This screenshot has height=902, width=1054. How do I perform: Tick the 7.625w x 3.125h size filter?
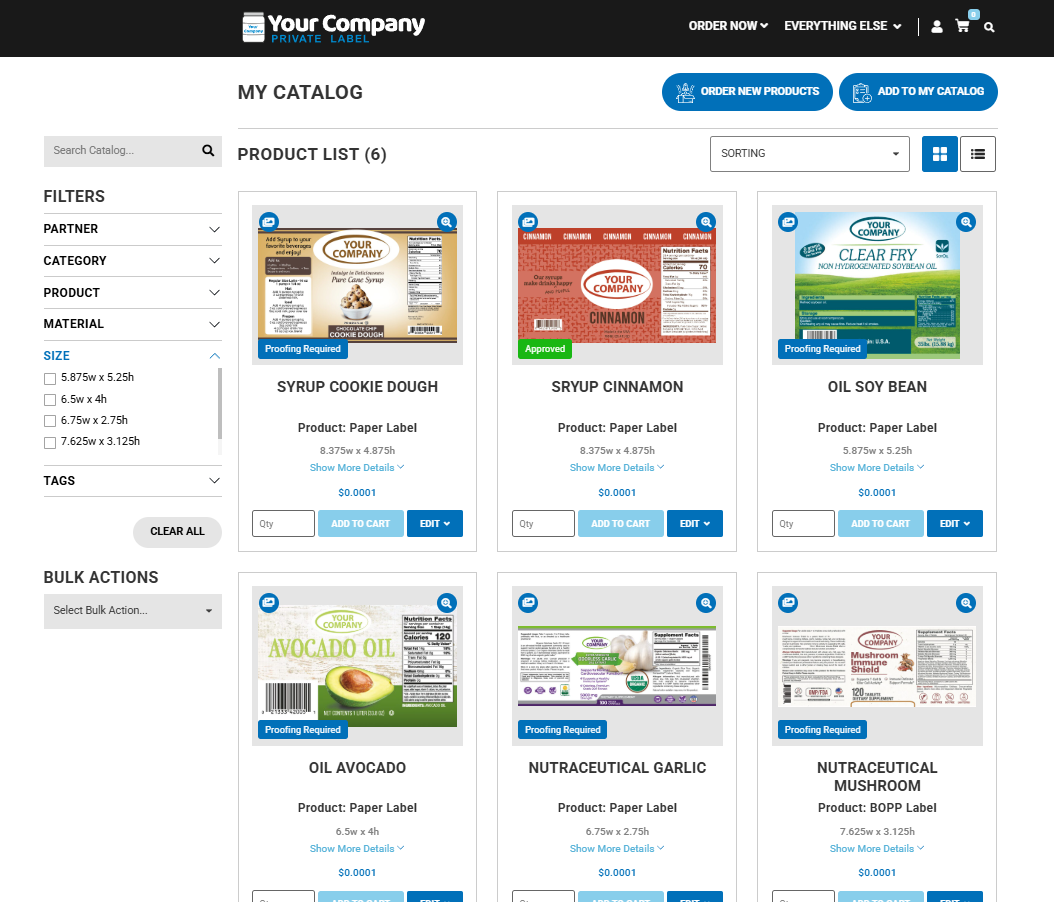coord(50,442)
